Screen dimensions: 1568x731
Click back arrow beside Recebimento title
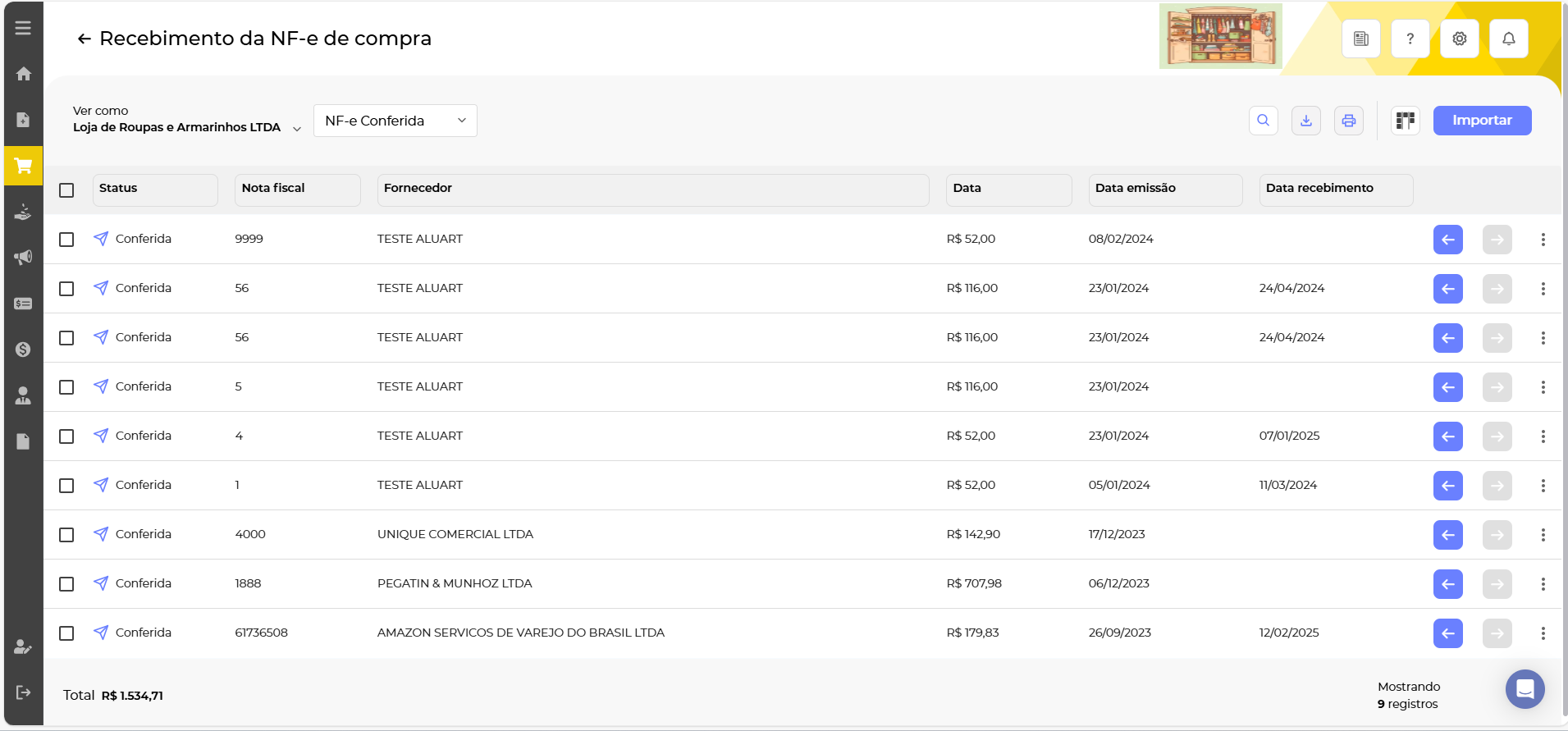(84, 39)
